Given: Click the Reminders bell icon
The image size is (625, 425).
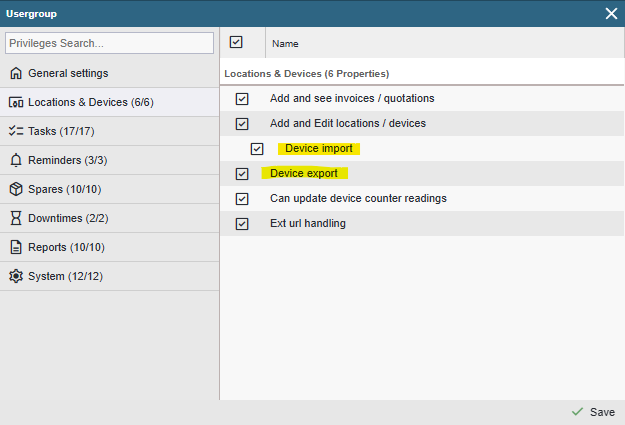Looking at the screenshot, I should coord(16,160).
